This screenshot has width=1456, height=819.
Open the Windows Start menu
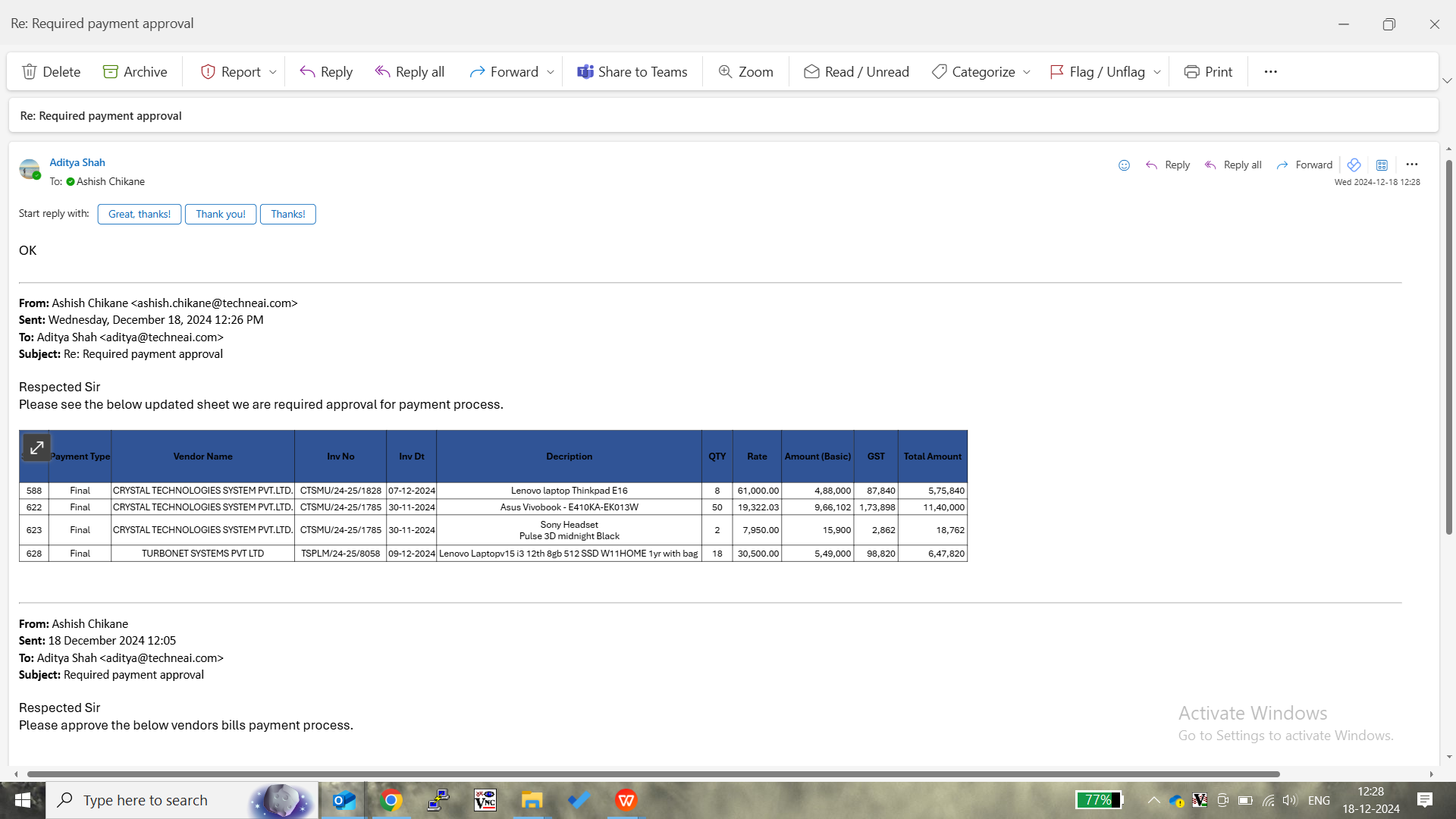pos(23,800)
